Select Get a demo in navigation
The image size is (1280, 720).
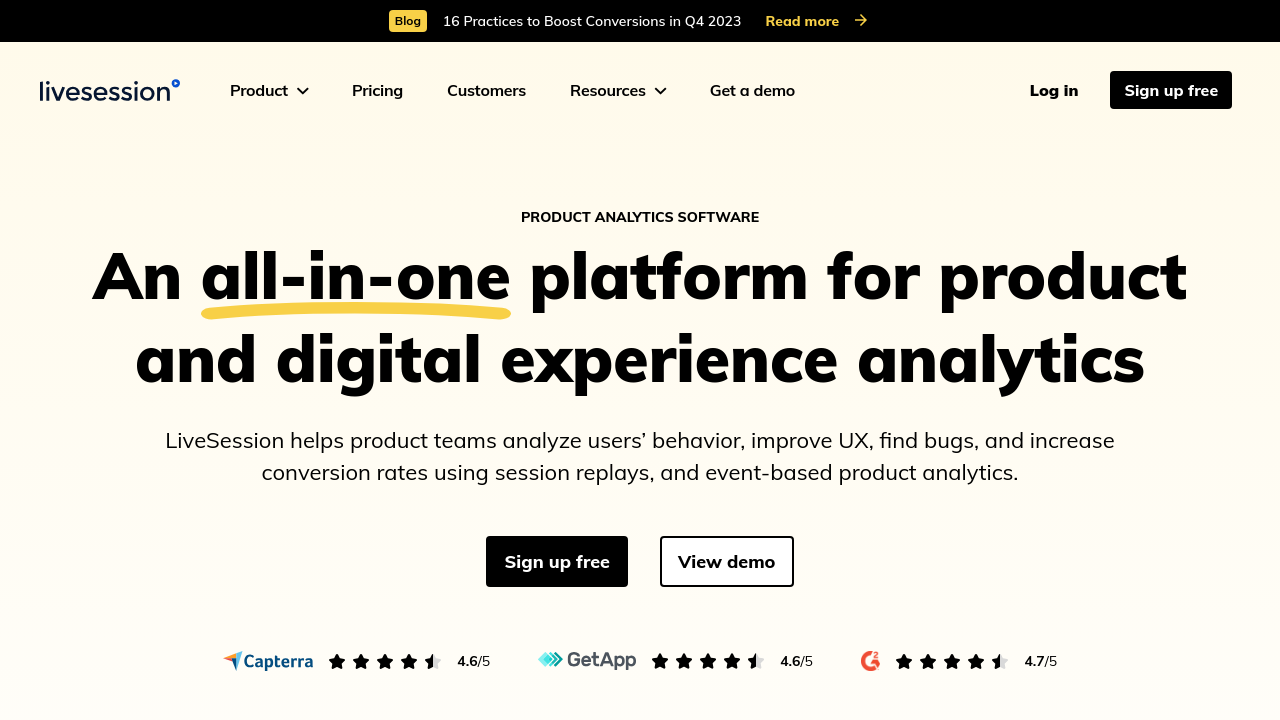click(752, 90)
